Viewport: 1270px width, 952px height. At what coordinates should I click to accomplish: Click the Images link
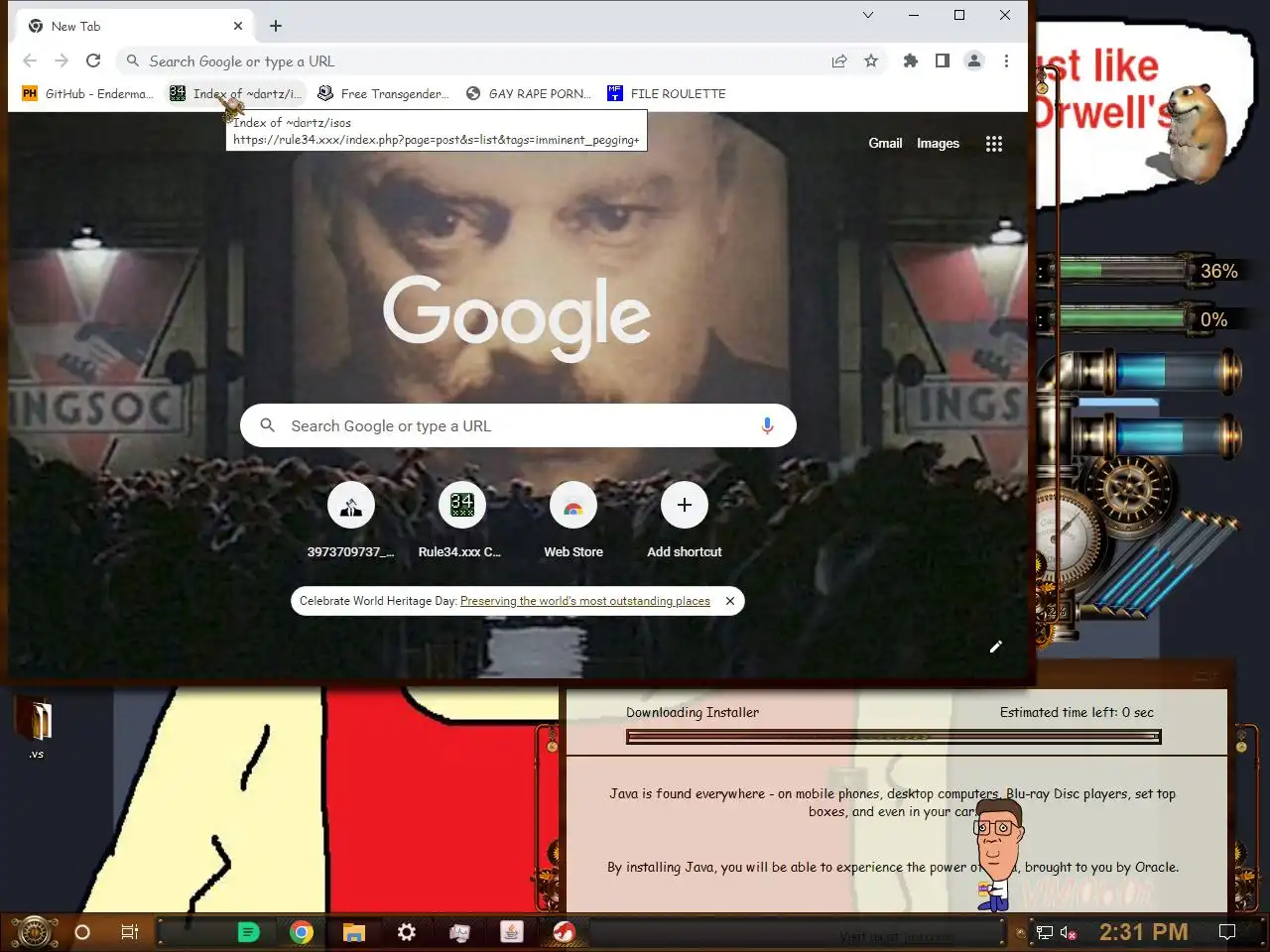pos(938,144)
